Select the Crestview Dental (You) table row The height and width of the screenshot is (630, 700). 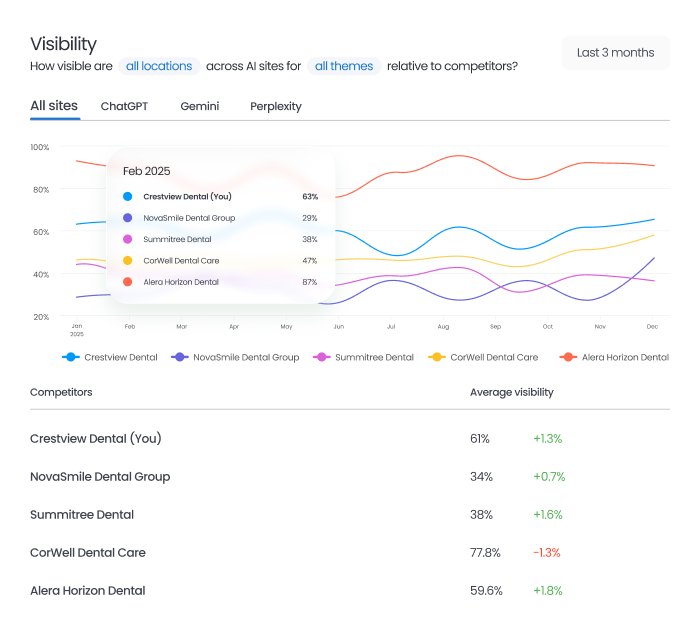[350, 438]
